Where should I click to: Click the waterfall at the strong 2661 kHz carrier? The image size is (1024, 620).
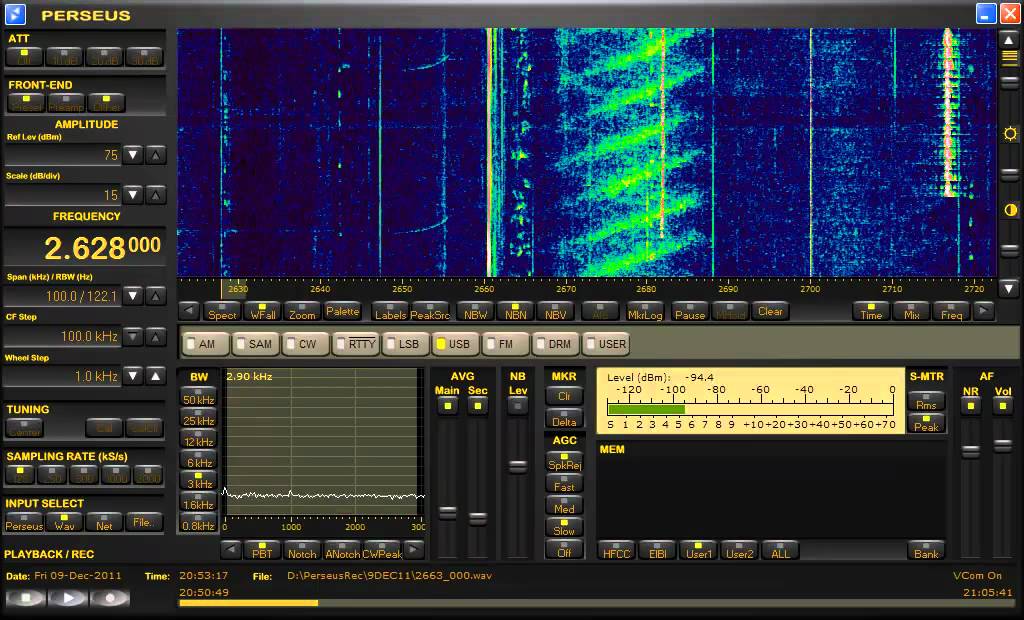tap(489, 152)
